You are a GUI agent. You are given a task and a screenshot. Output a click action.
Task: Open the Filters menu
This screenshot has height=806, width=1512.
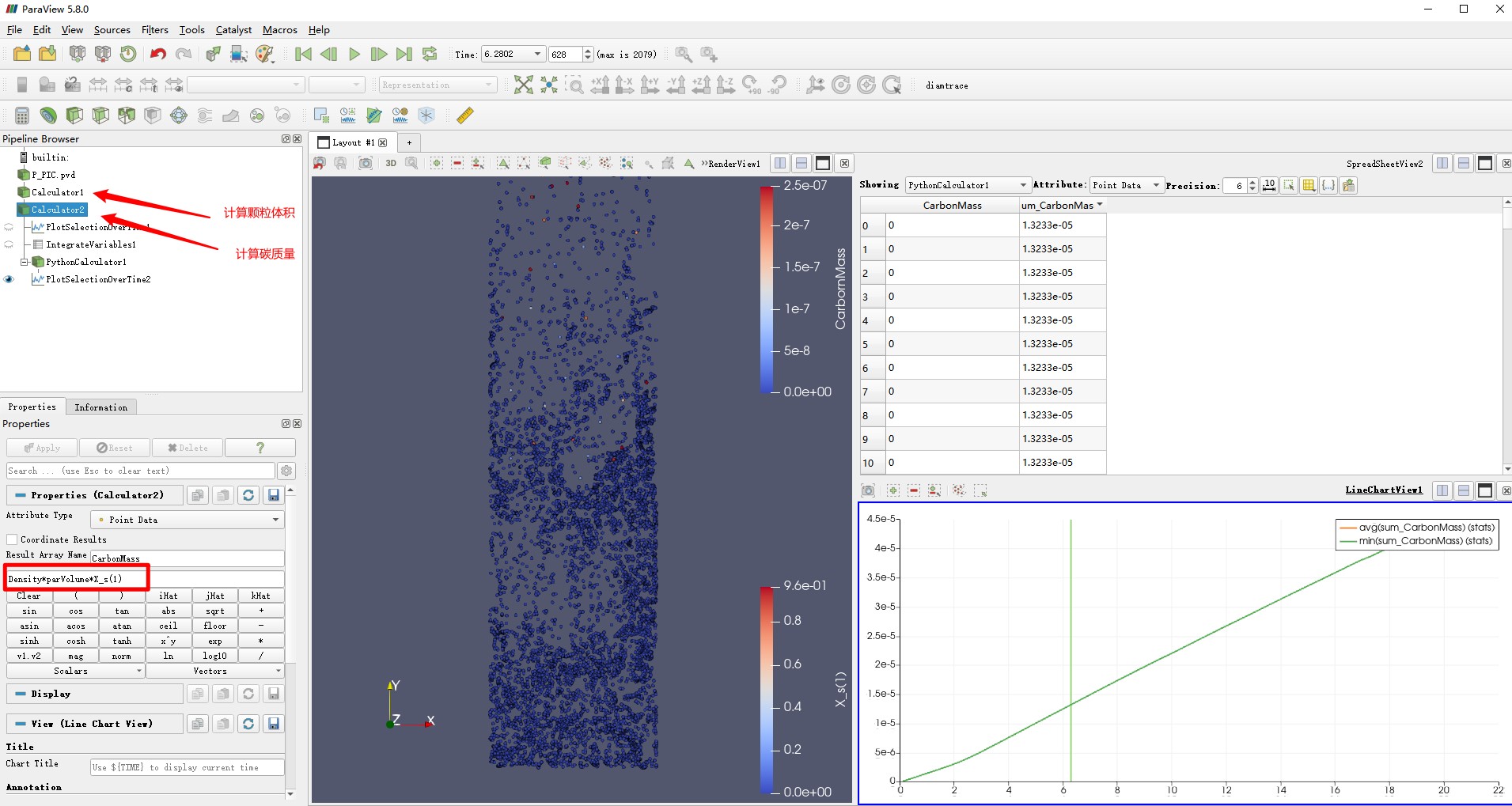click(x=154, y=30)
